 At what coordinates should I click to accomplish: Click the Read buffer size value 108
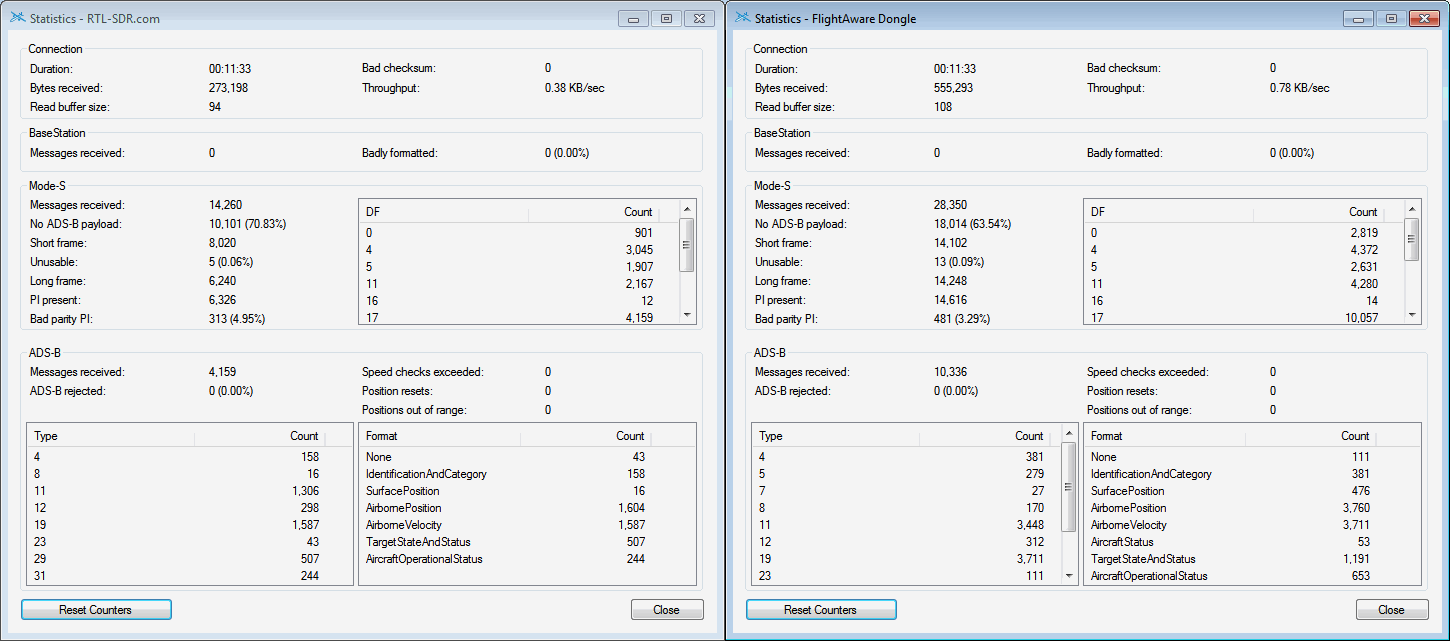943,107
